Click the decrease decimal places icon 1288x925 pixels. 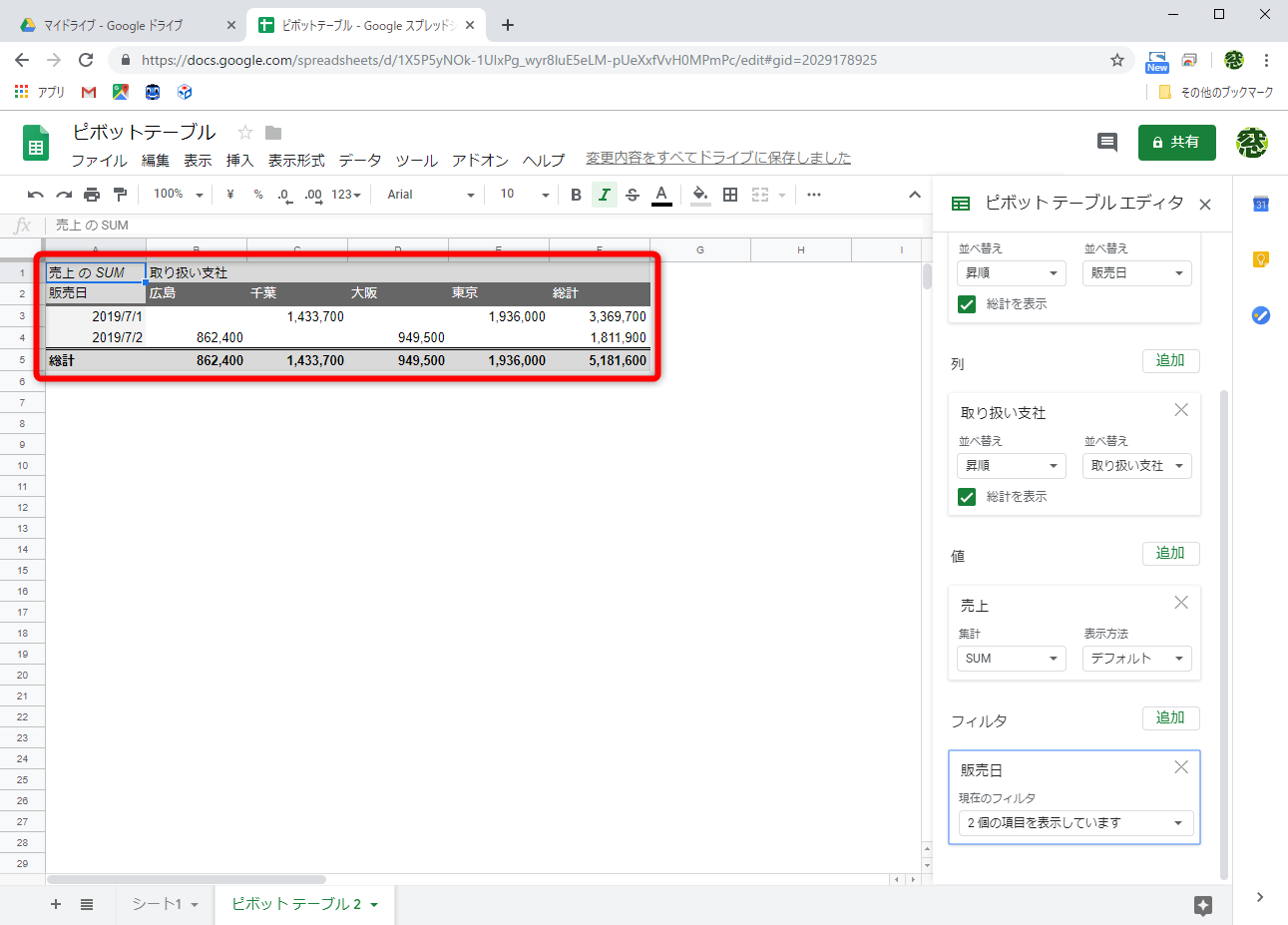[x=284, y=195]
